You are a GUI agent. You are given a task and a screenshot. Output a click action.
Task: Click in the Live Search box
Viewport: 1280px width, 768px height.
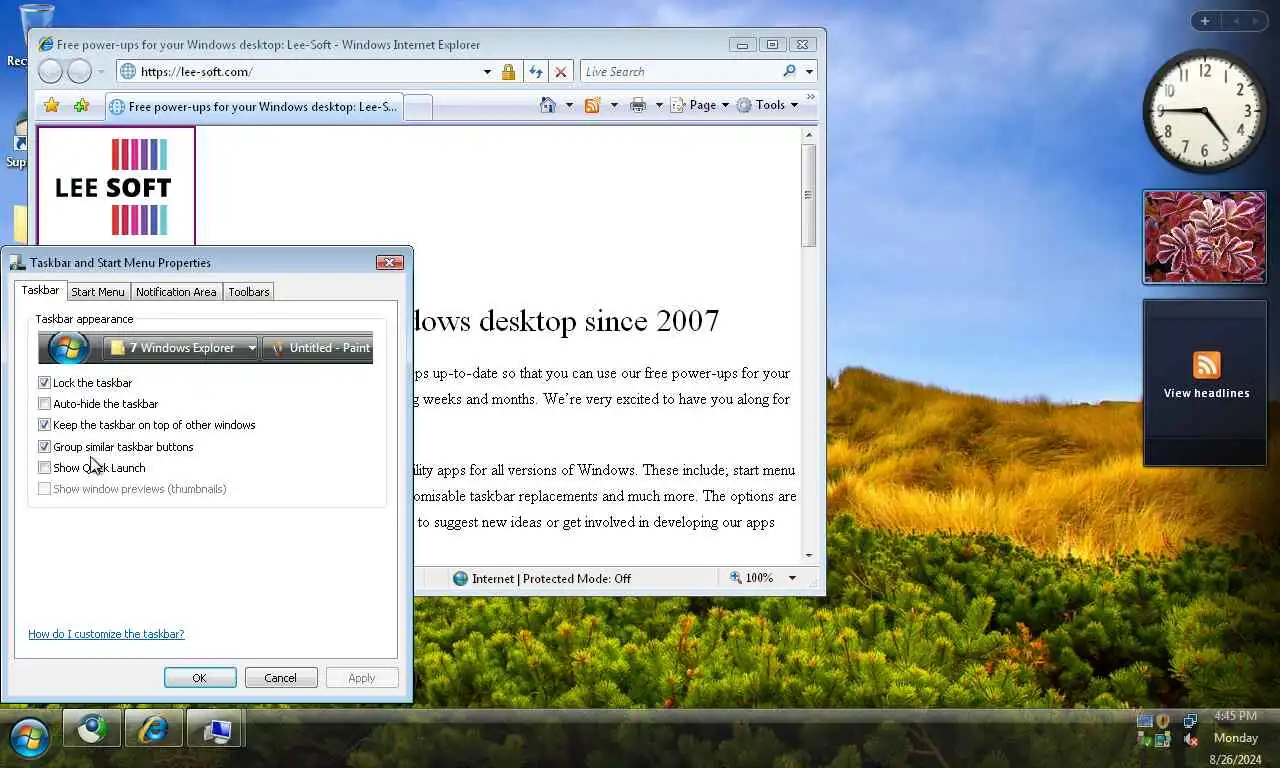click(x=680, y=71)
